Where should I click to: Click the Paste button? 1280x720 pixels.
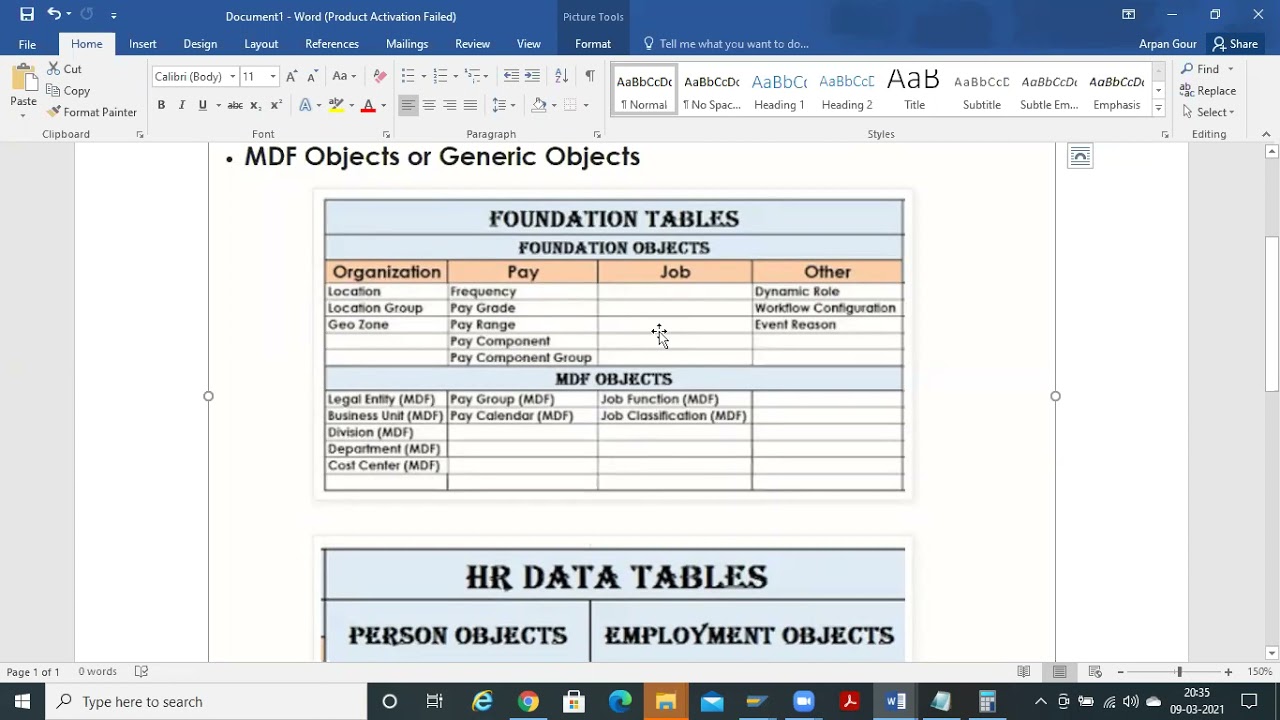(x=23, y=85)
